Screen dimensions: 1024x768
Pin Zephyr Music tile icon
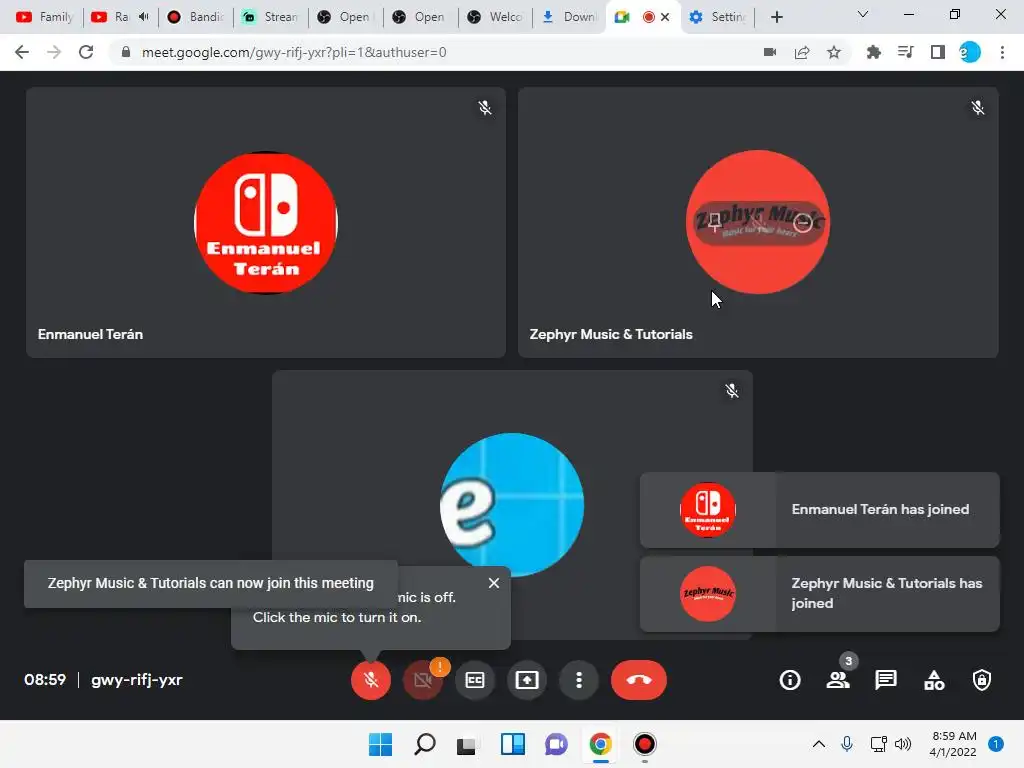(714, 222)
